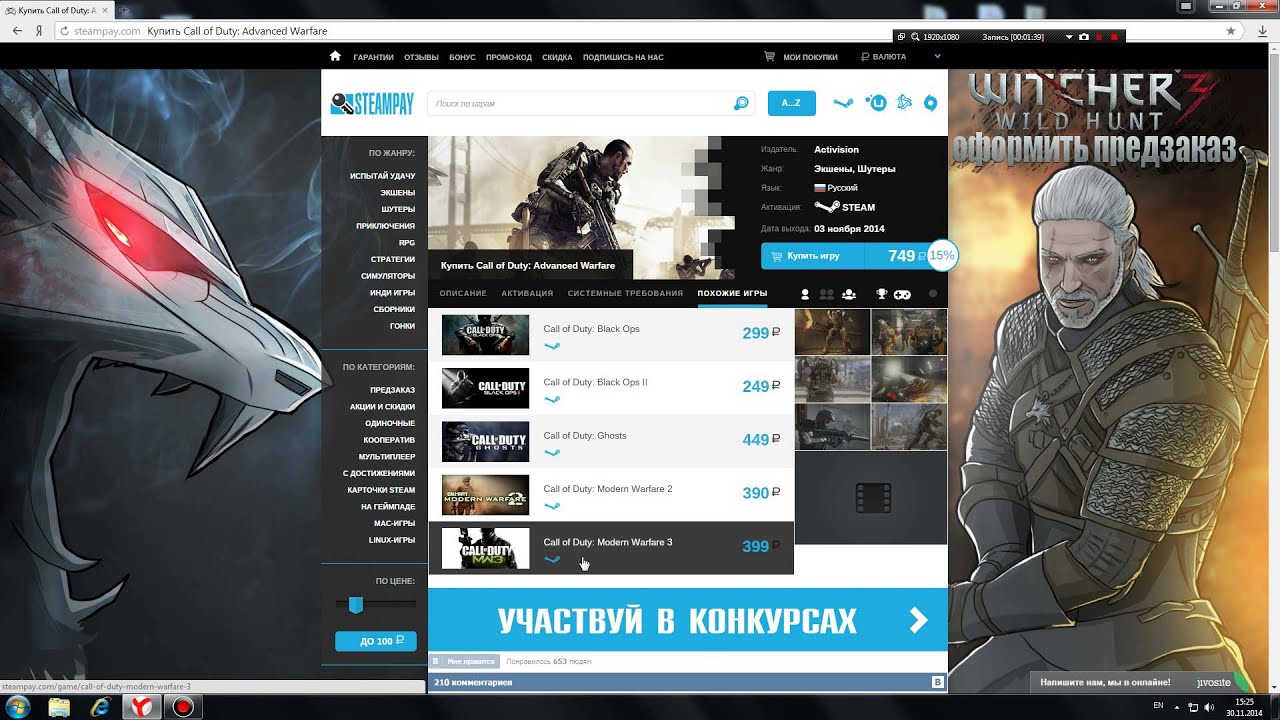The image size is (1280, 720).
Task: Click the Мне нравится like button
Action: tap(463, 661)
